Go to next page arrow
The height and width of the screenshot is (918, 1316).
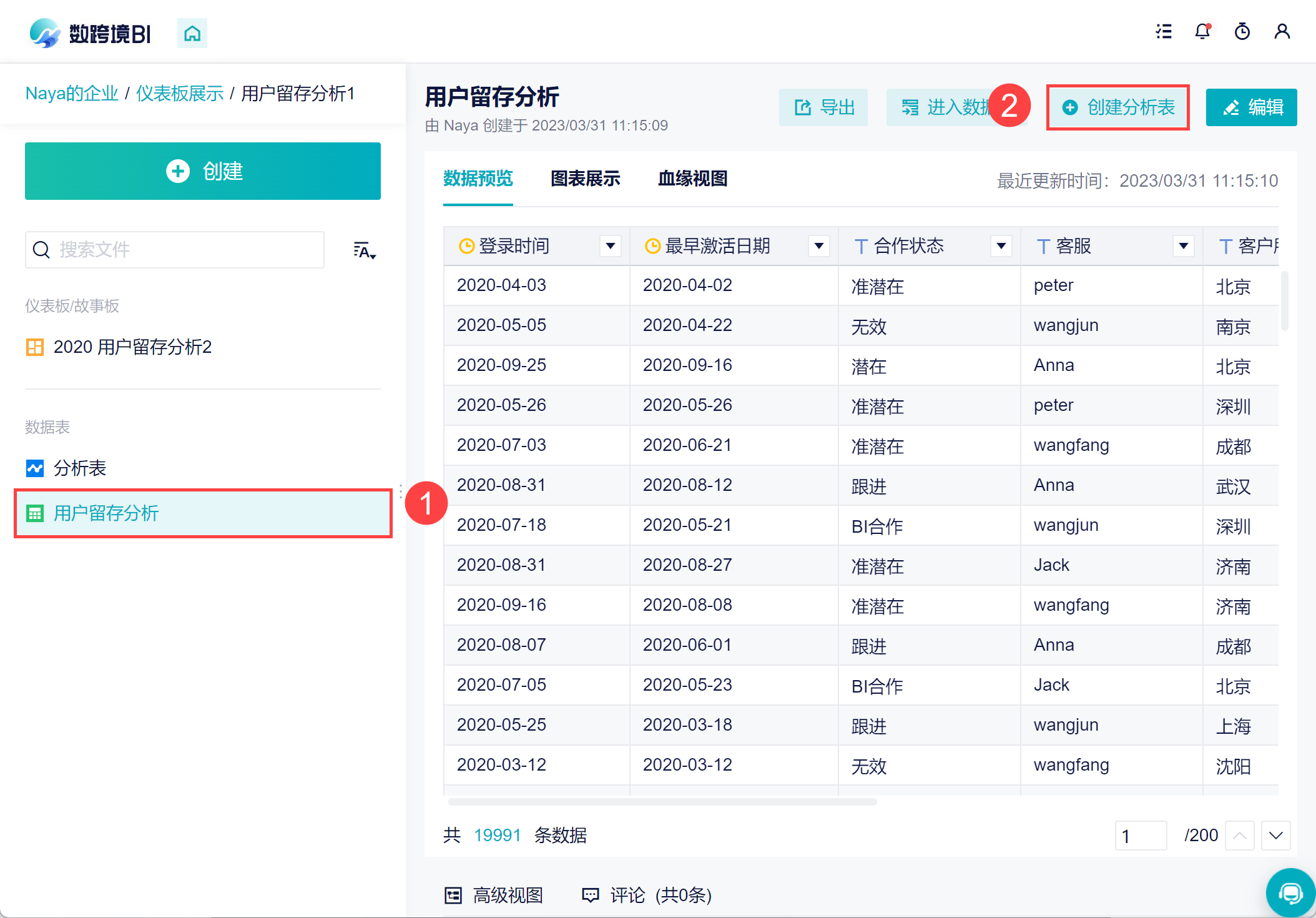point(1275,836)
